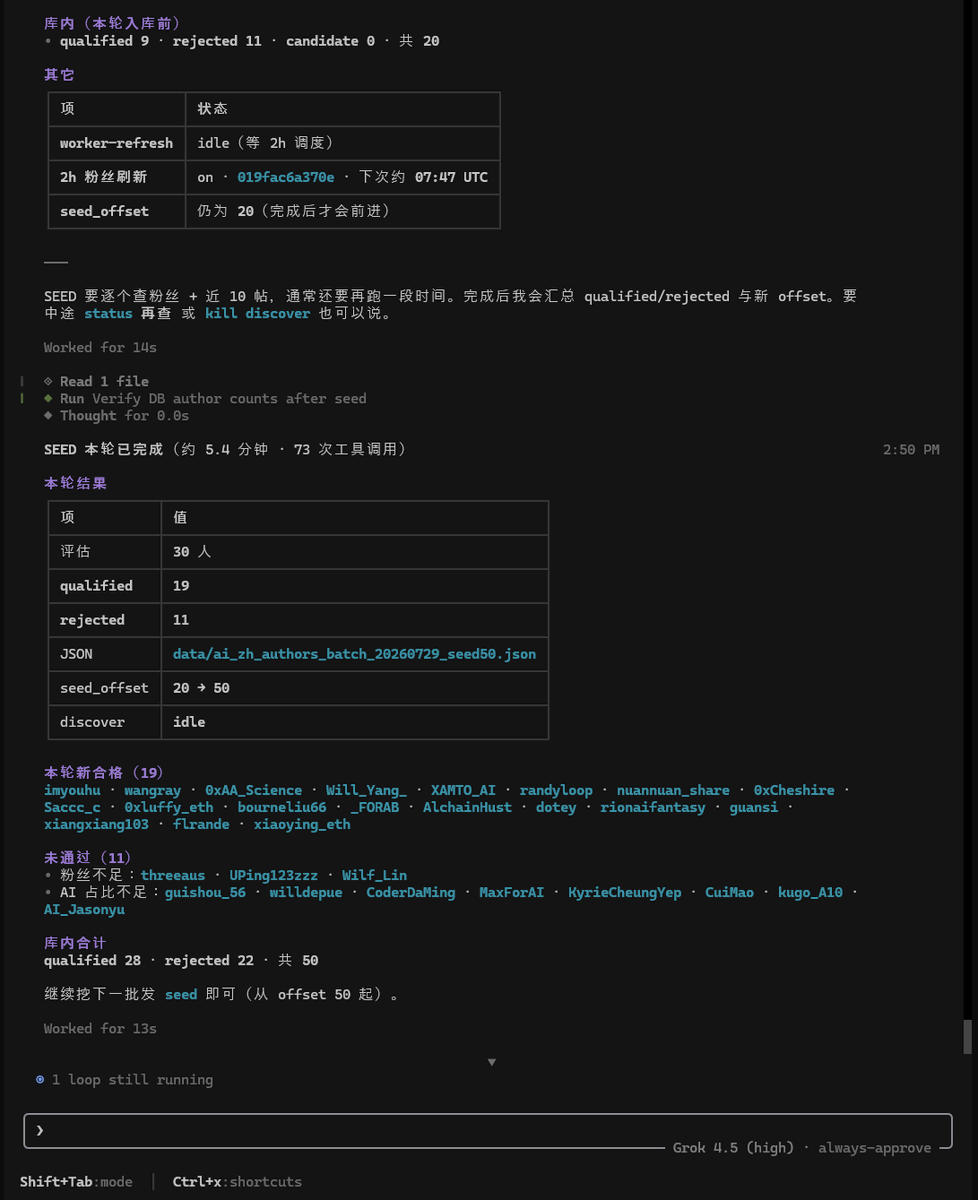The height and width of the screenshot is (1200, 978).
Task: Open job id 019fac6a370e link
Action: click(x=286, y=177)
